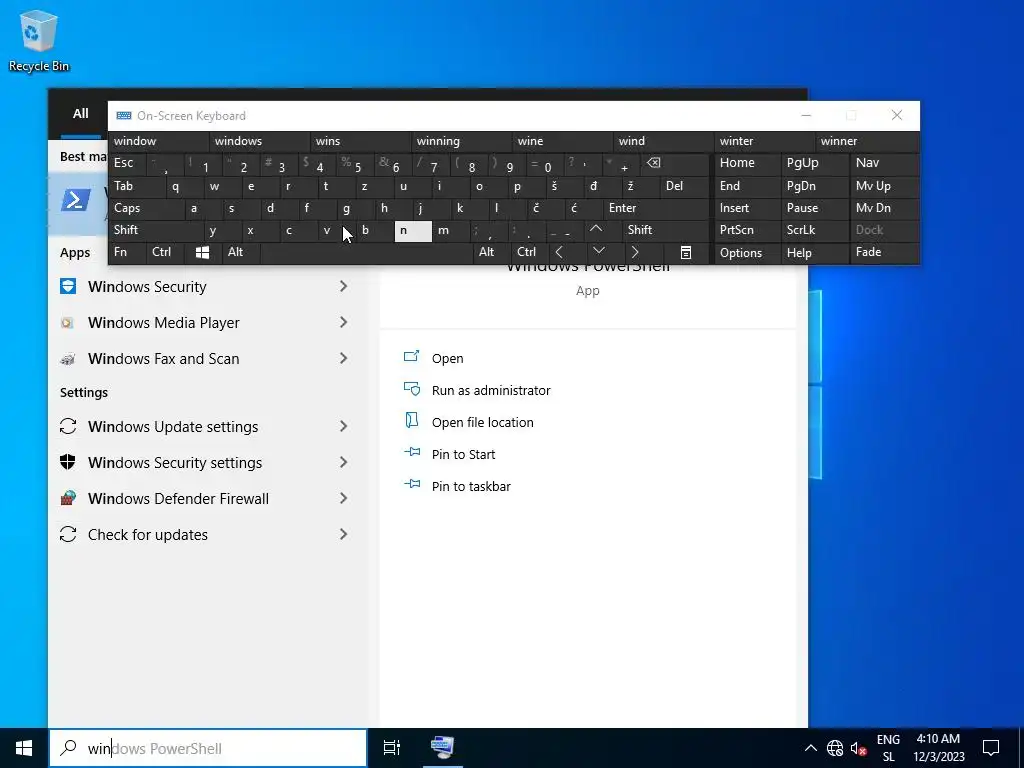Open Windows Media Player result
This screenshot has height=768, width=1024.
[208, 323]
